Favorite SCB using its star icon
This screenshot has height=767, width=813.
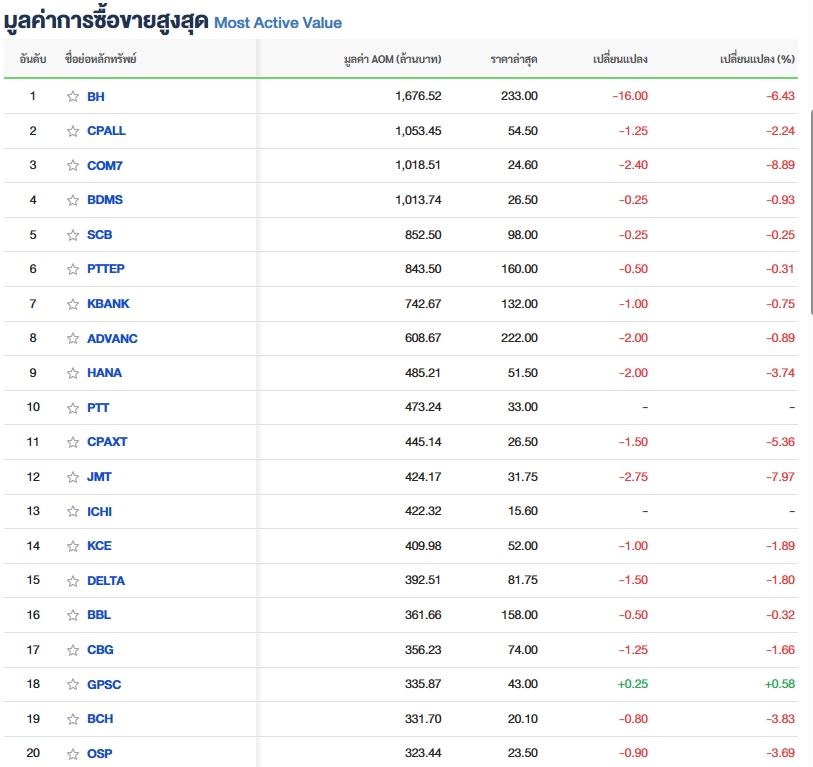pyautogui.click(x=73, y=235)
